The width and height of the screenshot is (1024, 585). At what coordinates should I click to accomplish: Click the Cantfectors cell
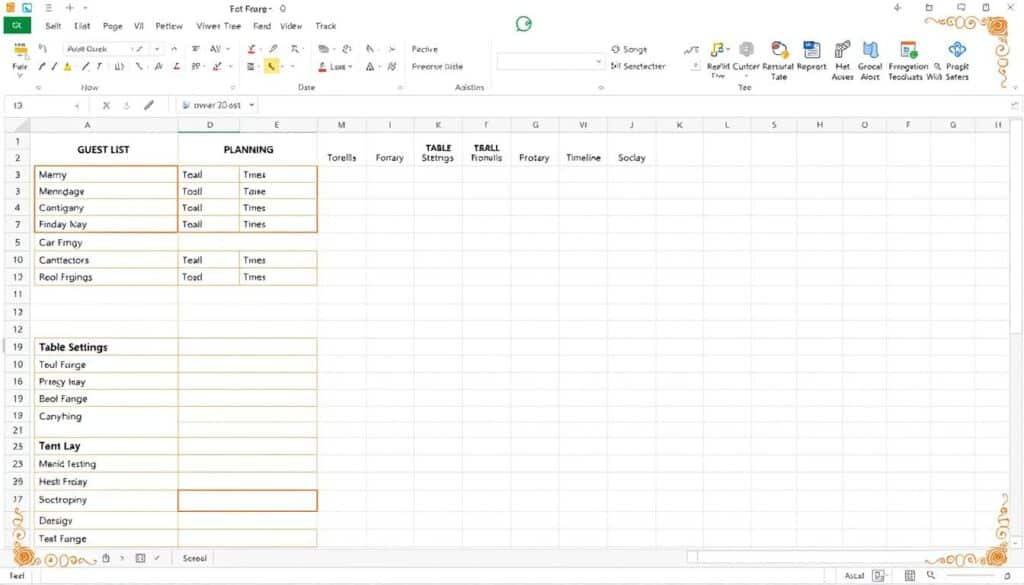(x=104, y=260)
